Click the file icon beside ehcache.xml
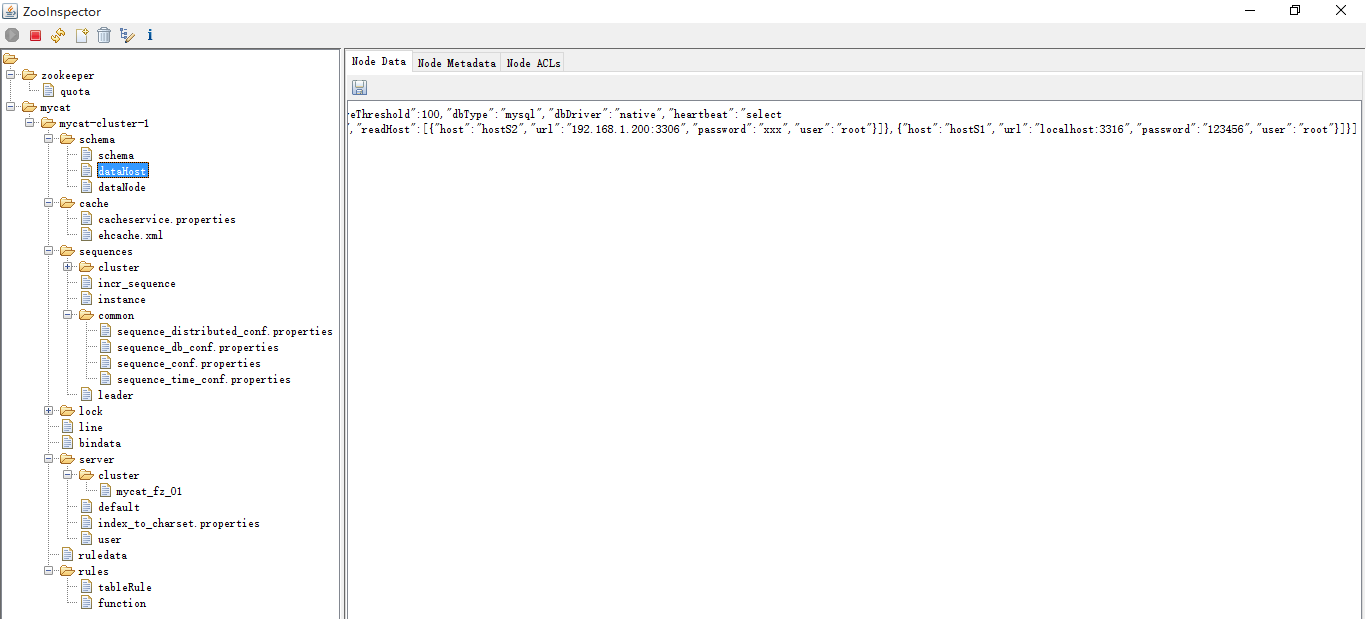Screen dimensions: 1366x619 85,235
